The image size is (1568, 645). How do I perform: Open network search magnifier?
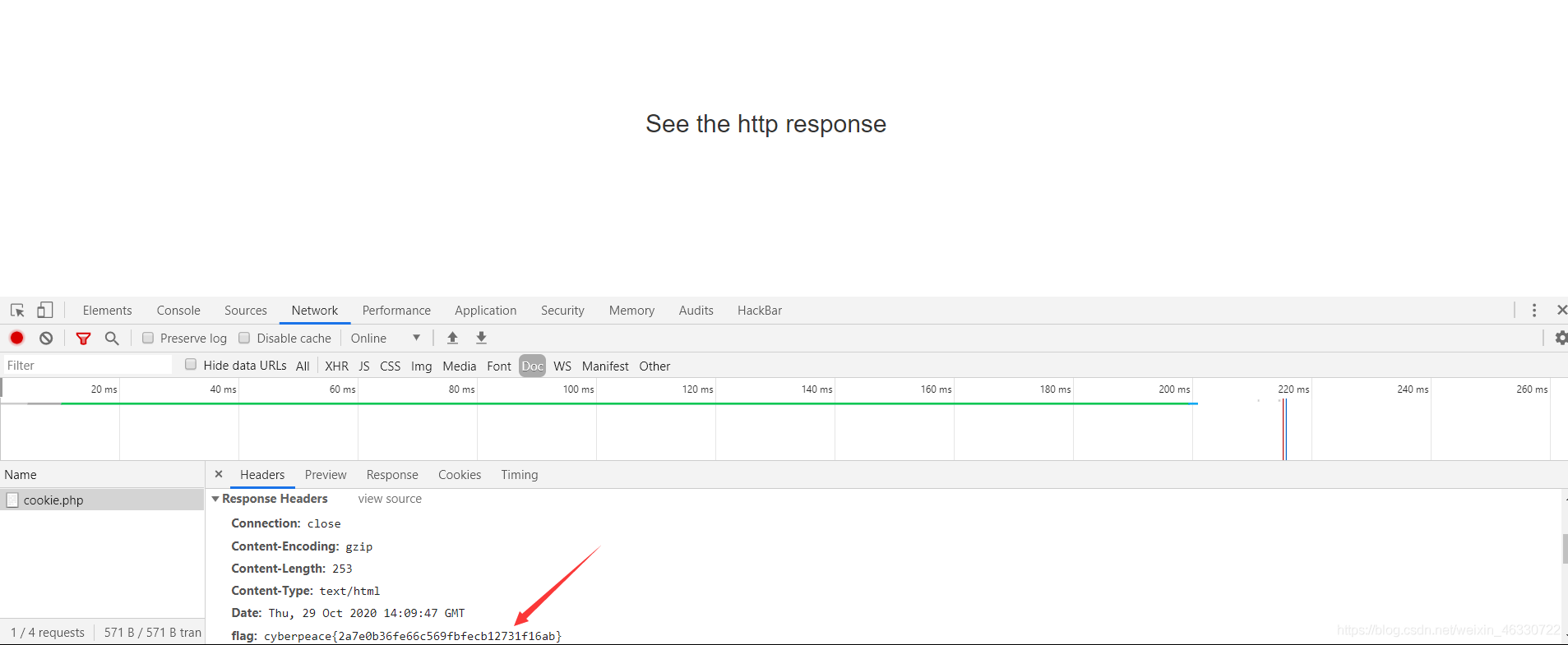point(112,338)
